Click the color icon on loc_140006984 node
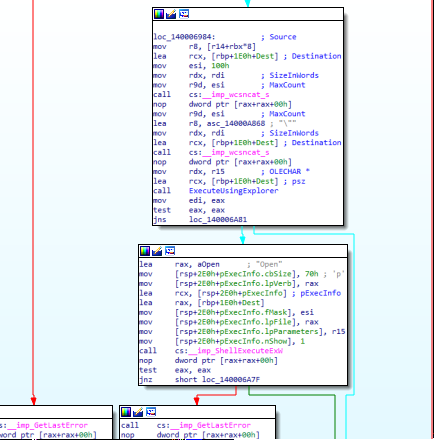The image size is (434, 440). coord(159,14)
